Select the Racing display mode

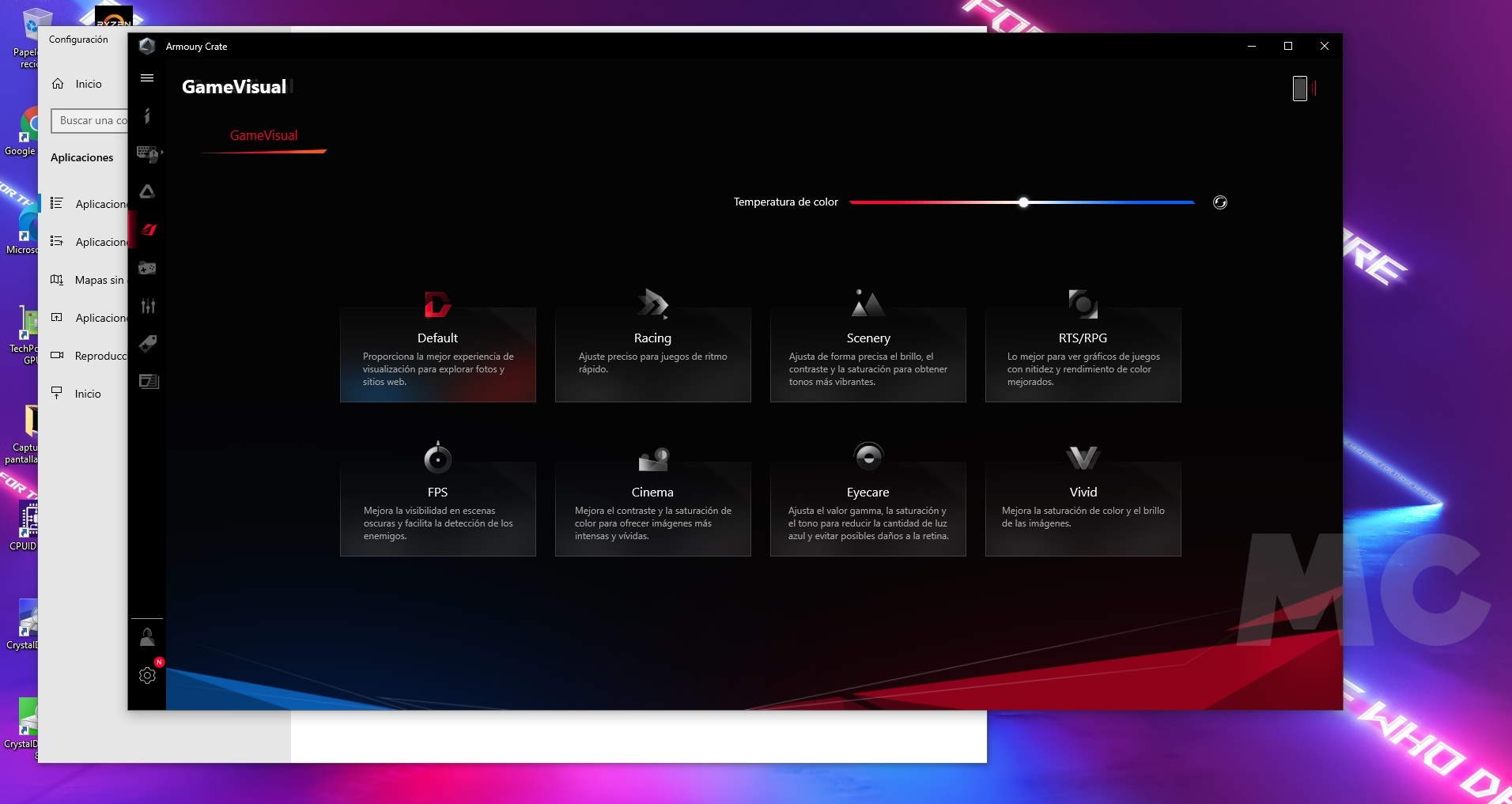coord(652,348)
